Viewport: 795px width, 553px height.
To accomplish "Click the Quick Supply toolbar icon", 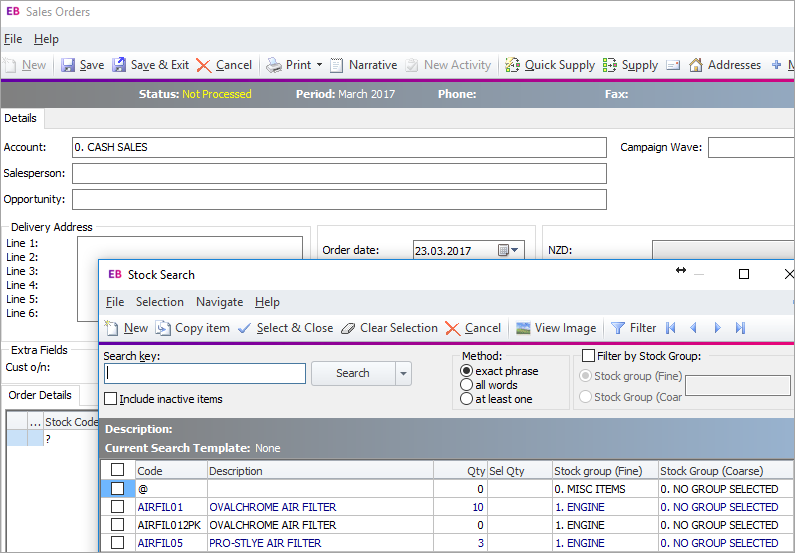I will (513, 65).
